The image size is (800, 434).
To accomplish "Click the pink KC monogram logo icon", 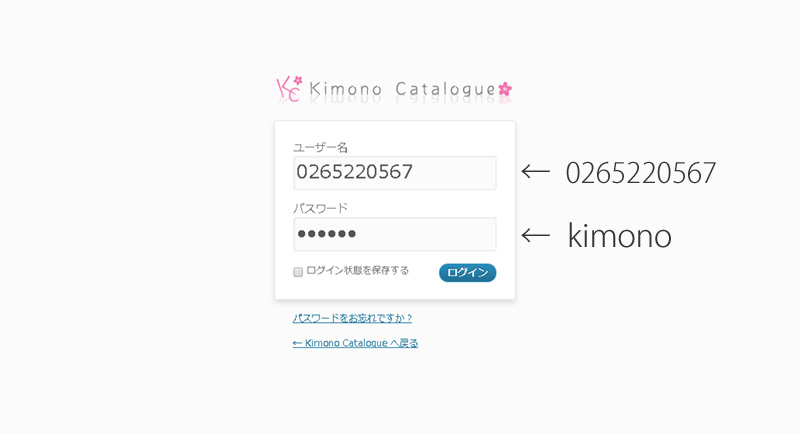I will pos(288,90).
